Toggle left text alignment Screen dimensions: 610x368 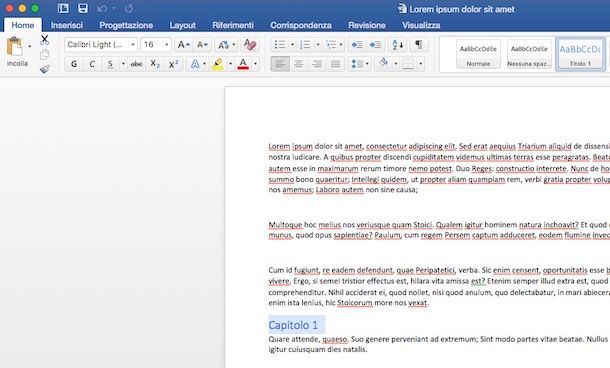pyautogui.click(x=280, y=64)
